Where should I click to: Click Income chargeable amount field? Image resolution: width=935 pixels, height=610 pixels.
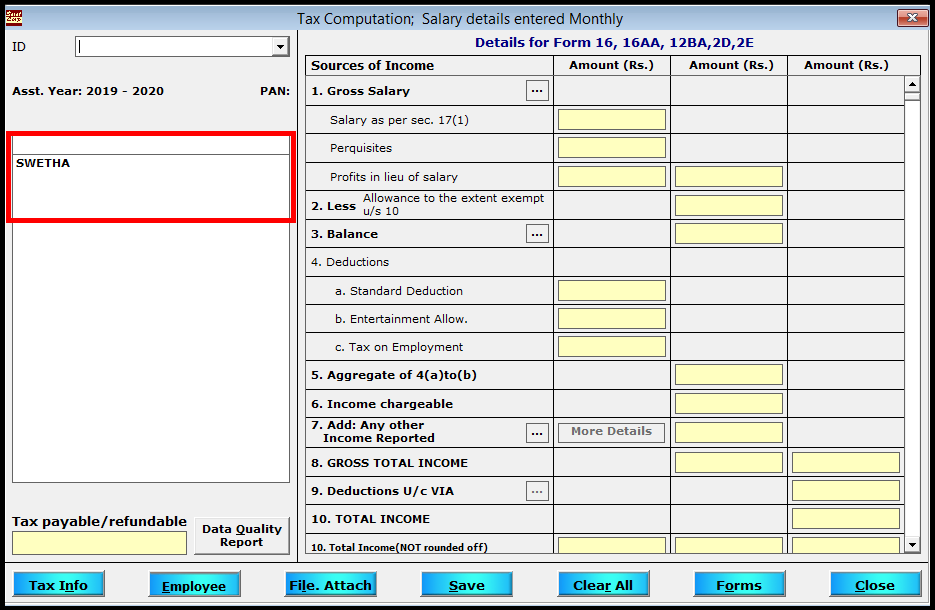click(729, 404)
